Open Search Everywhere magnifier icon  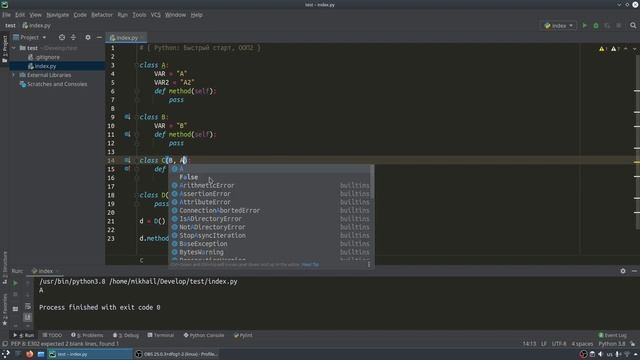[x=633, y=25]
